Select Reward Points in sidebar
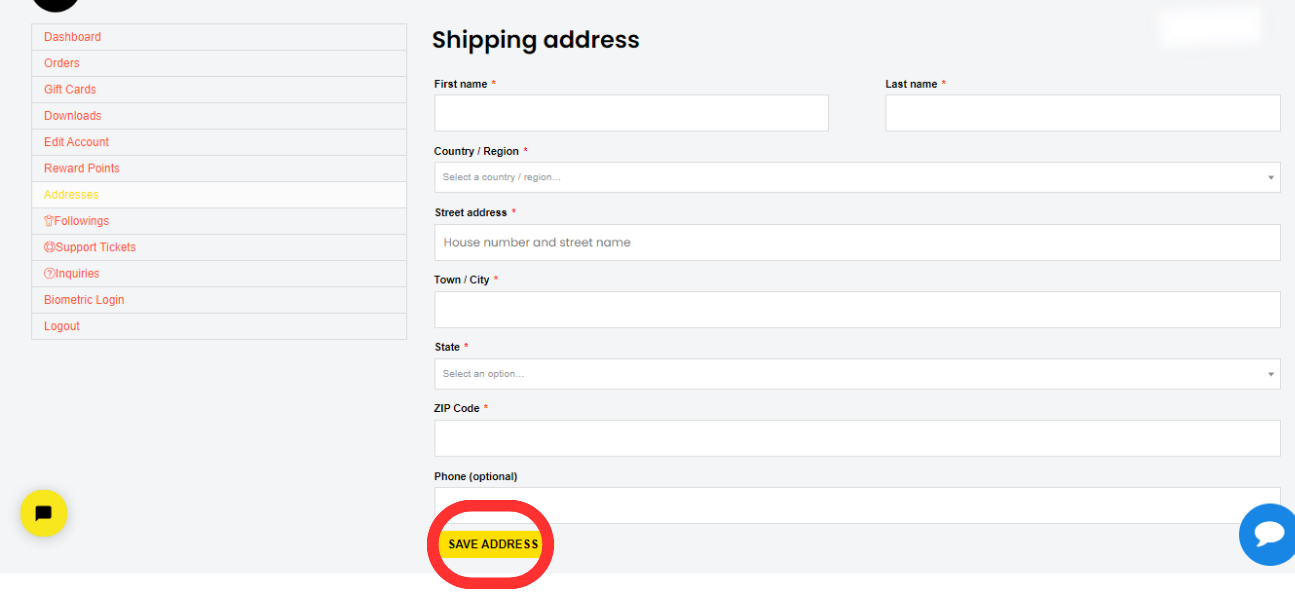Viewport: 1295px width, 605px height. coord(81,168)
